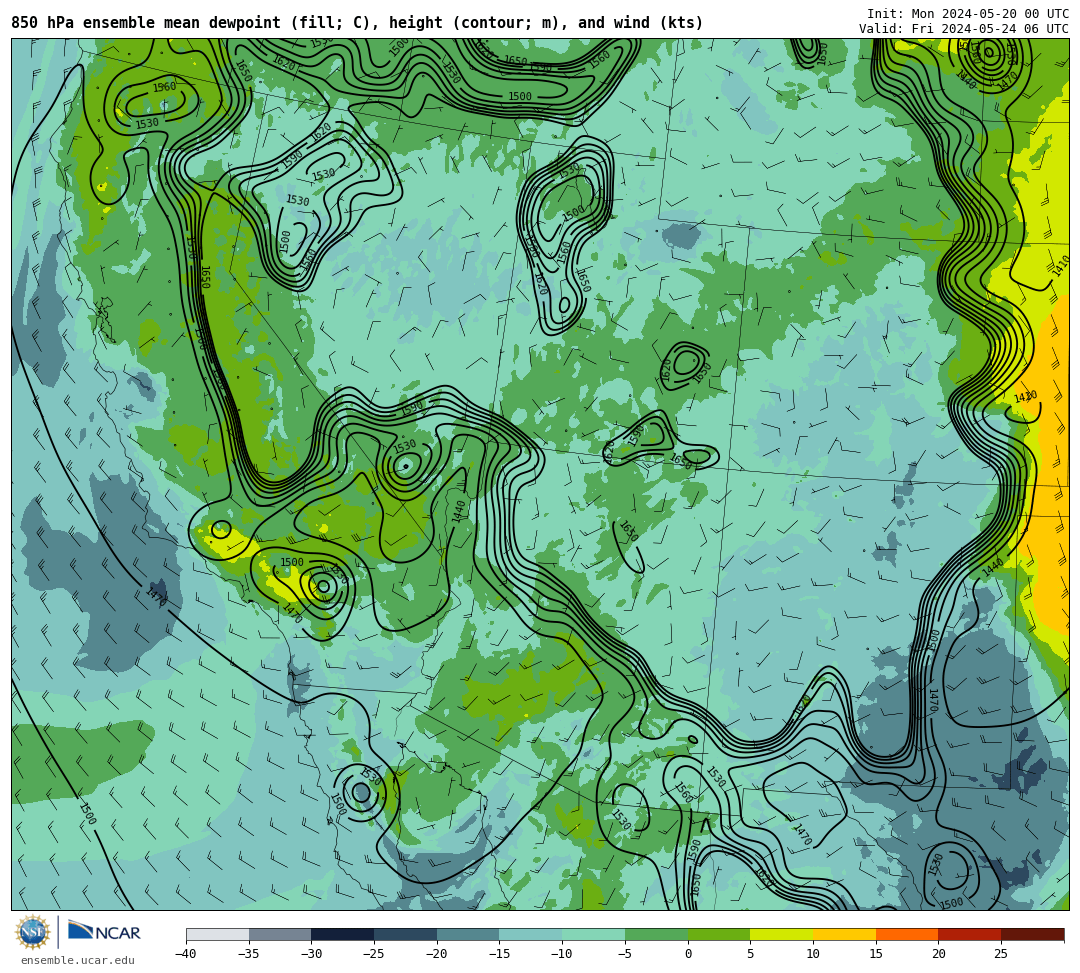Click the 1440 contour label near map center

pos(459,511)
